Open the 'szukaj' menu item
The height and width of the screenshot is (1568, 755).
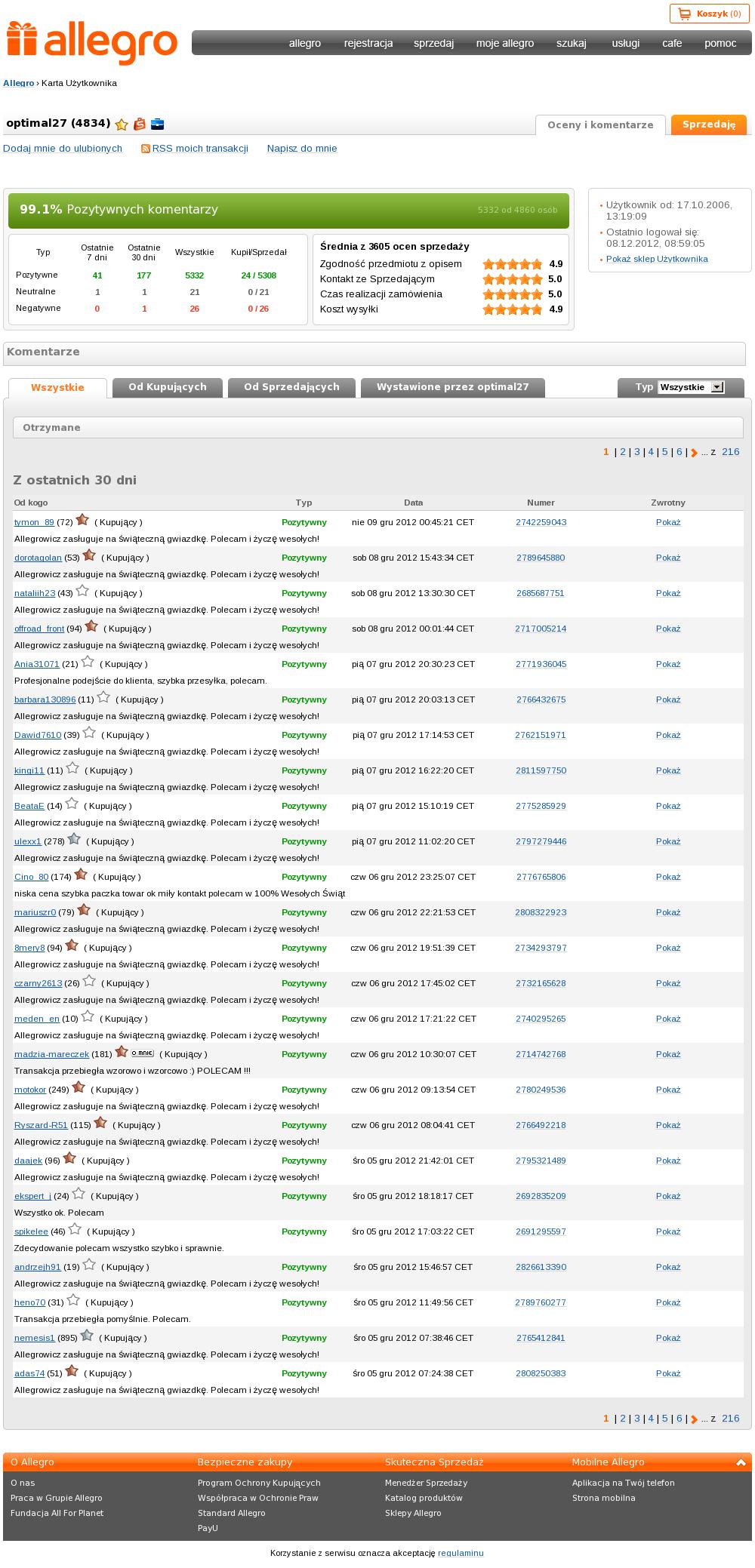(572, 43)
